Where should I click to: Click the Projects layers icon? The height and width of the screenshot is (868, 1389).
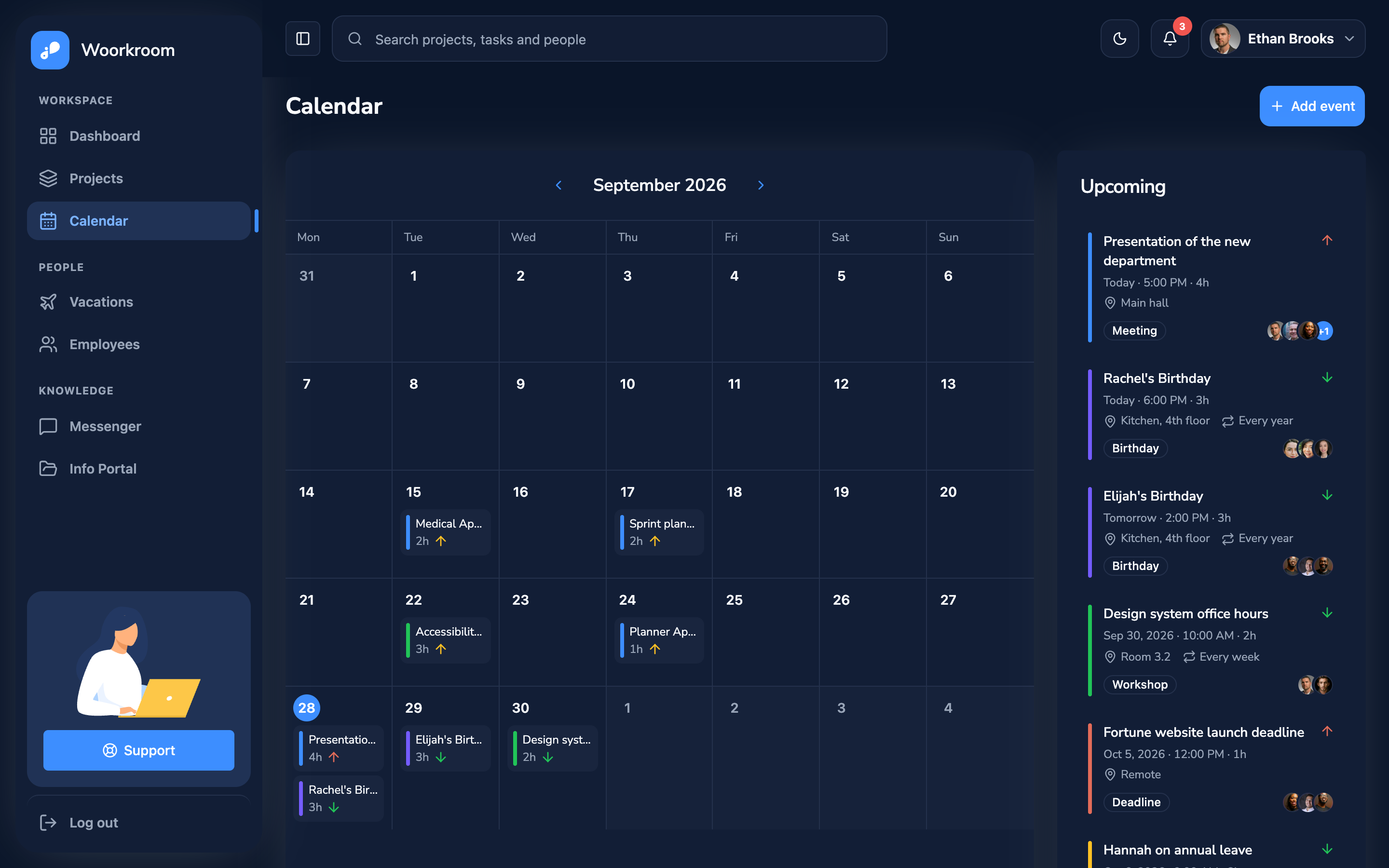(x=48, y=178)
